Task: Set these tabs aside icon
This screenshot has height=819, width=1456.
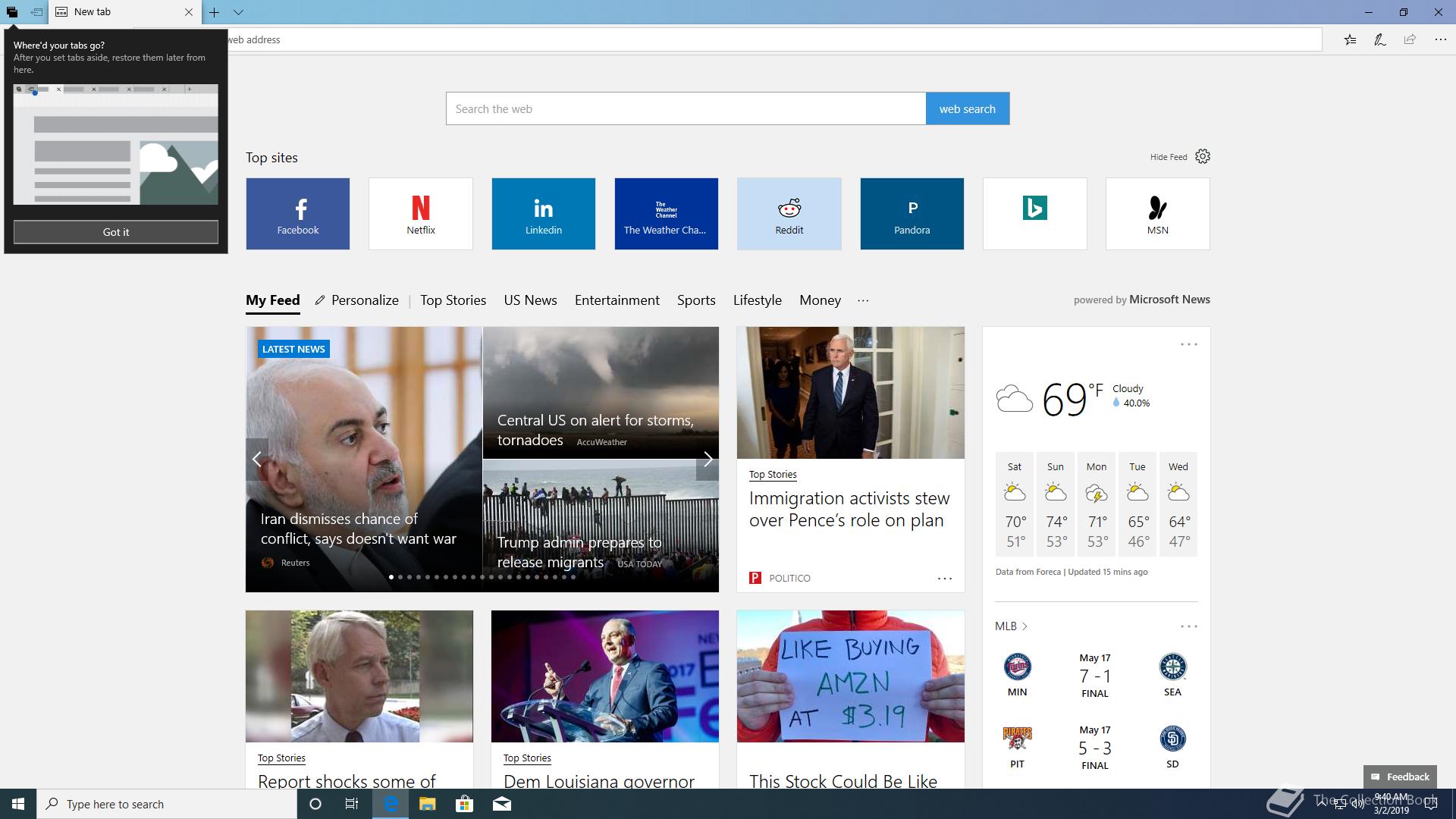Action: (x=36, y=12)
